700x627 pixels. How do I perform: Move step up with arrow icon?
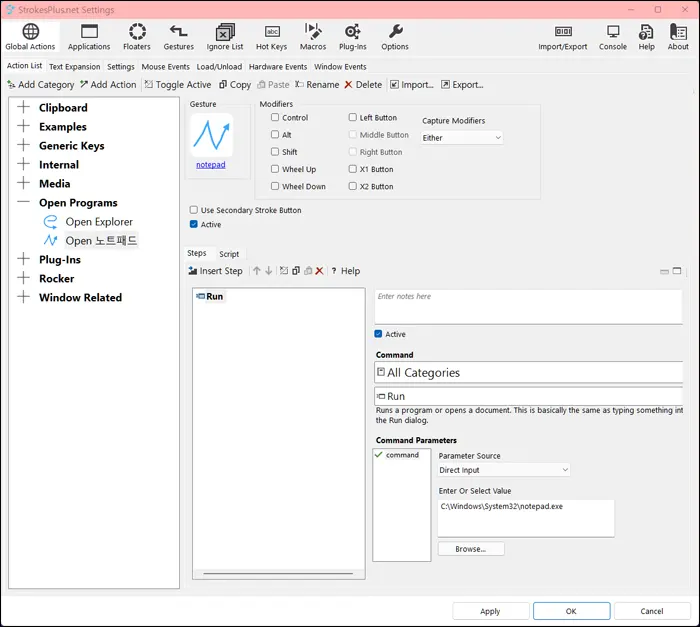257,271
